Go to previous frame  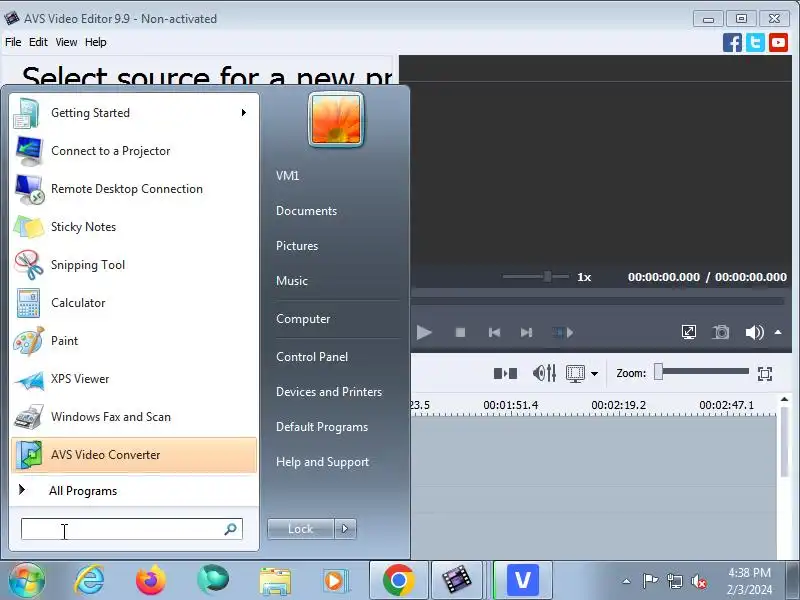[494, 333]
